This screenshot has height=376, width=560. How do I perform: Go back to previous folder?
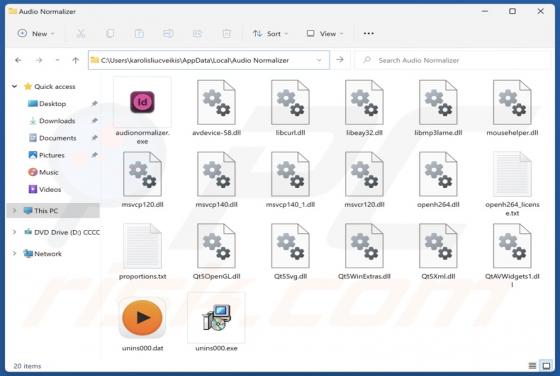click(18, 60)
